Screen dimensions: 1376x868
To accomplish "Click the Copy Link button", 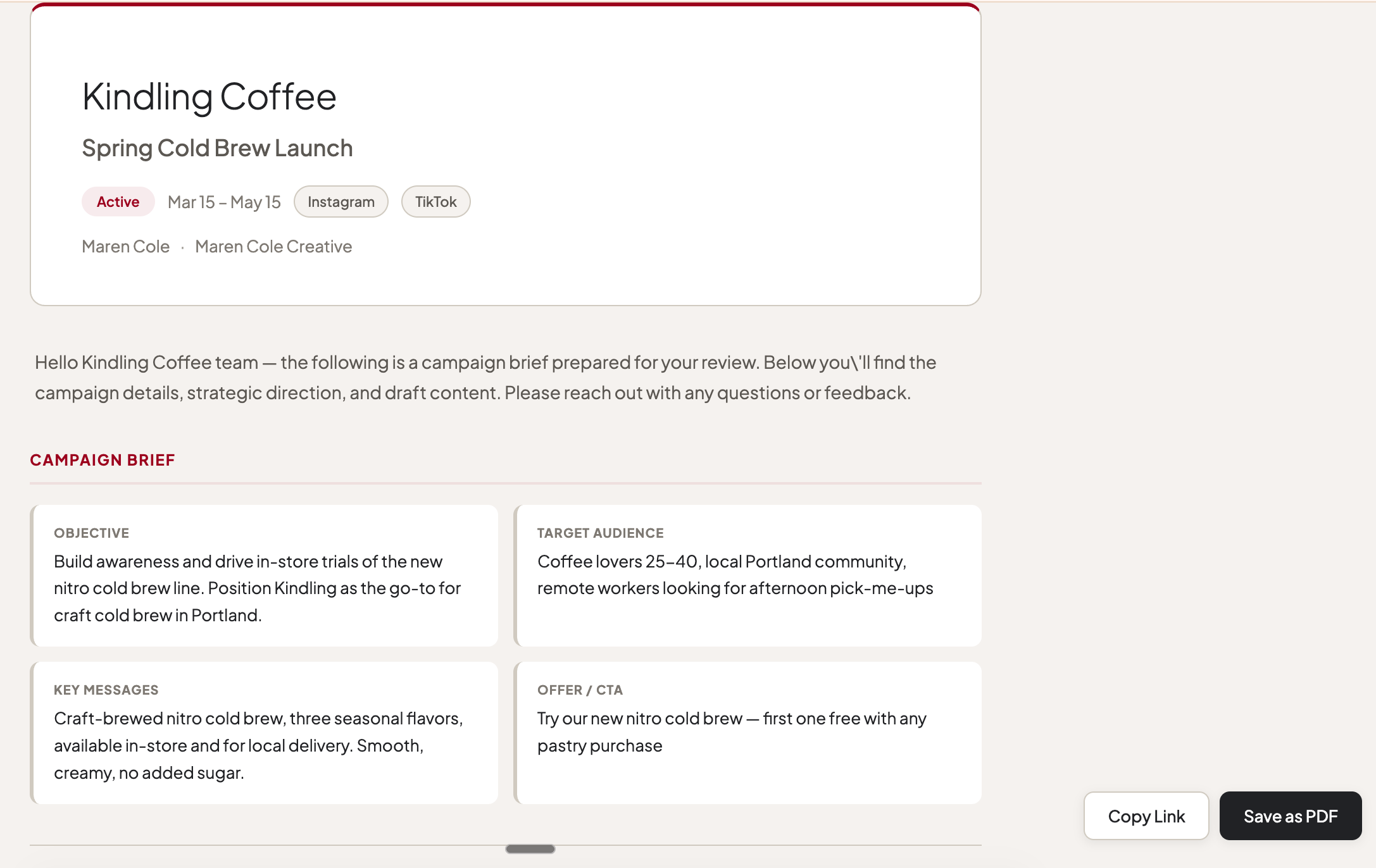I will pyautogui.click(x=1146, y=816).
